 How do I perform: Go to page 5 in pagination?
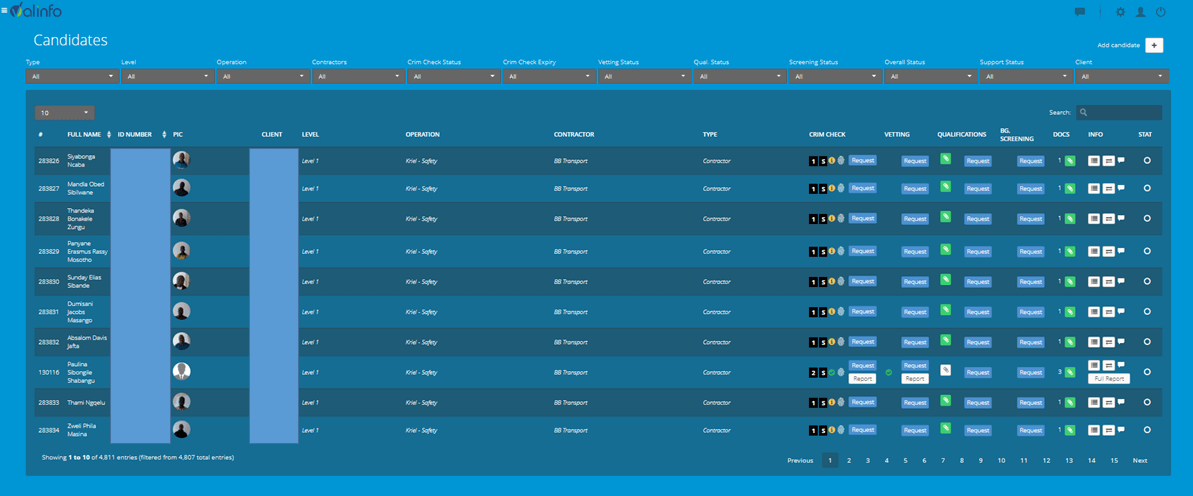905,461
